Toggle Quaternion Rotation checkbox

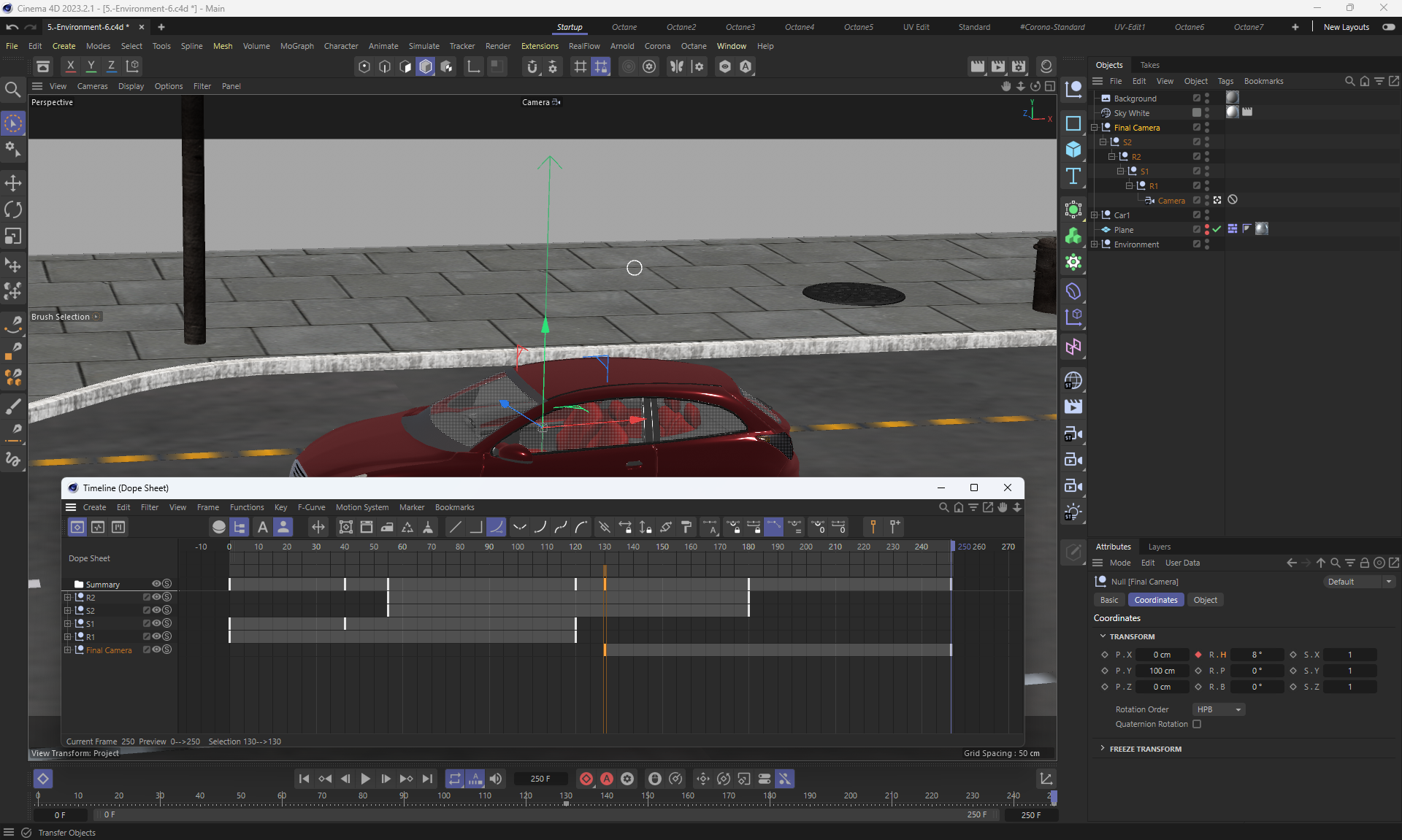1197,724
